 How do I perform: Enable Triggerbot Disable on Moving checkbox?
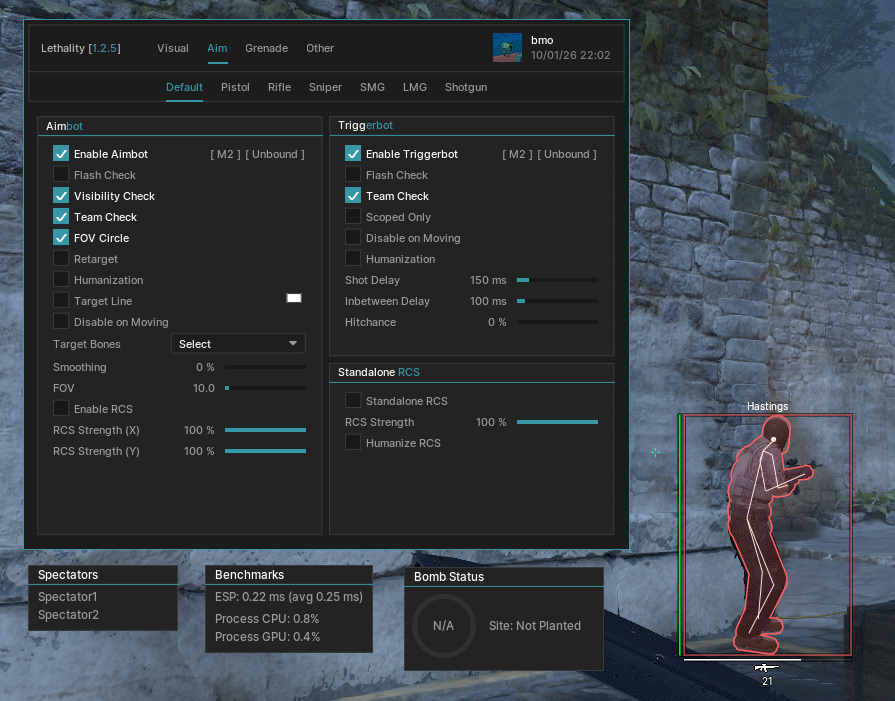[353, 238]
